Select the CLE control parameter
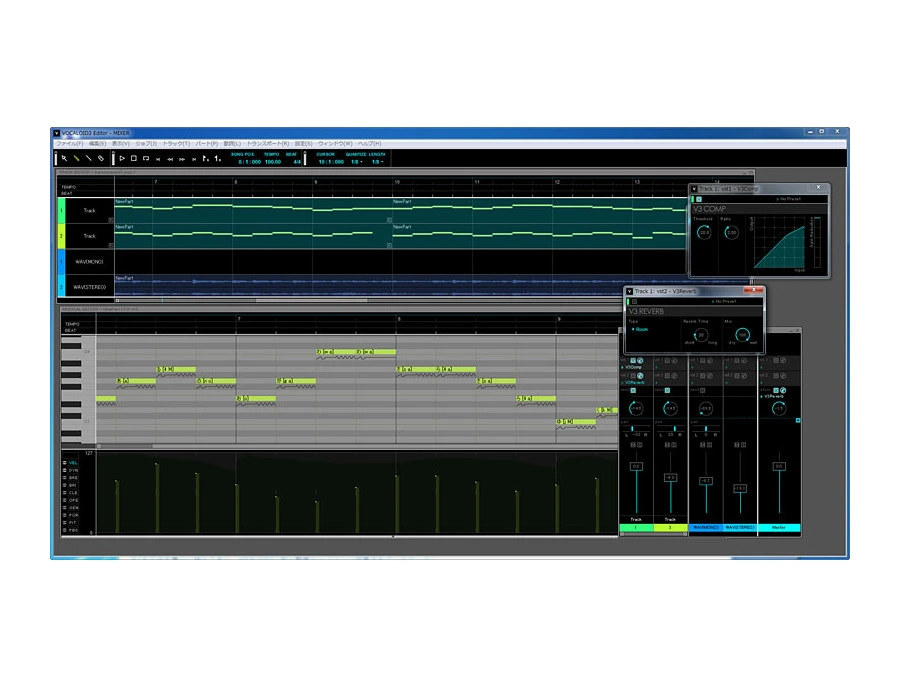This screenshot has height=687, width=900. click(x=73, y=492)
